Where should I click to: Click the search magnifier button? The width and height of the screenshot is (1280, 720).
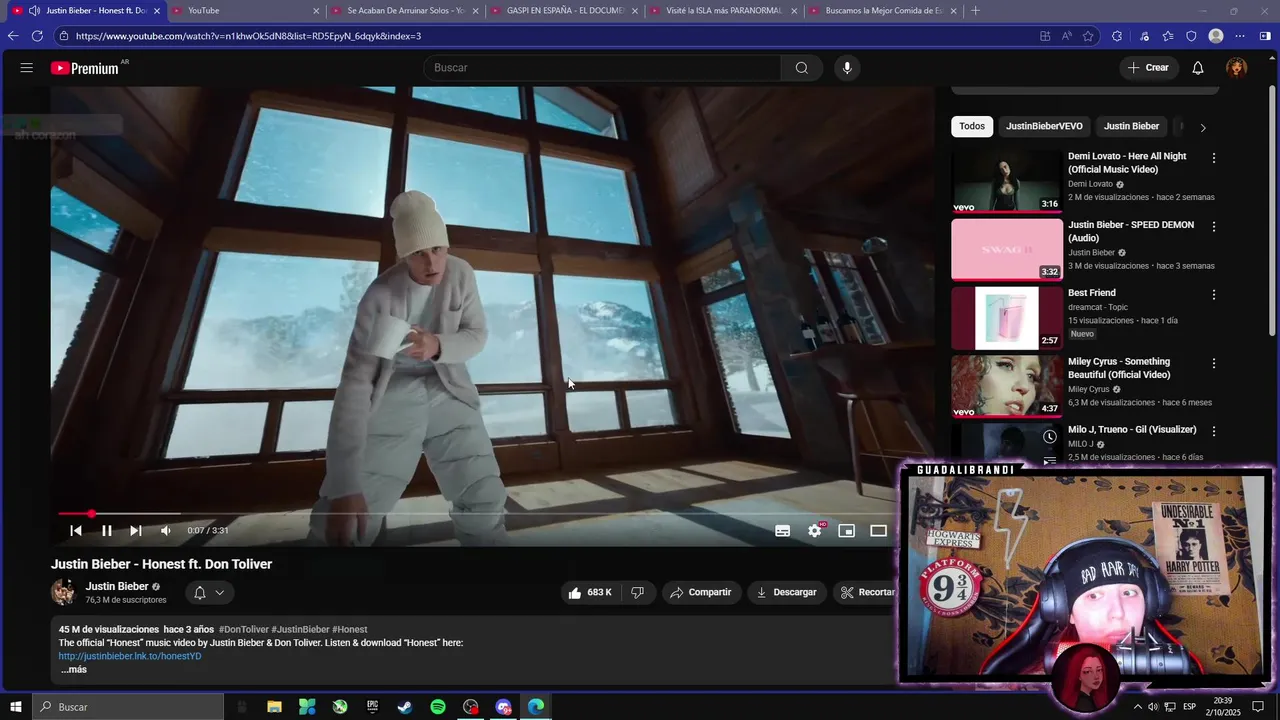pos(802,68)
